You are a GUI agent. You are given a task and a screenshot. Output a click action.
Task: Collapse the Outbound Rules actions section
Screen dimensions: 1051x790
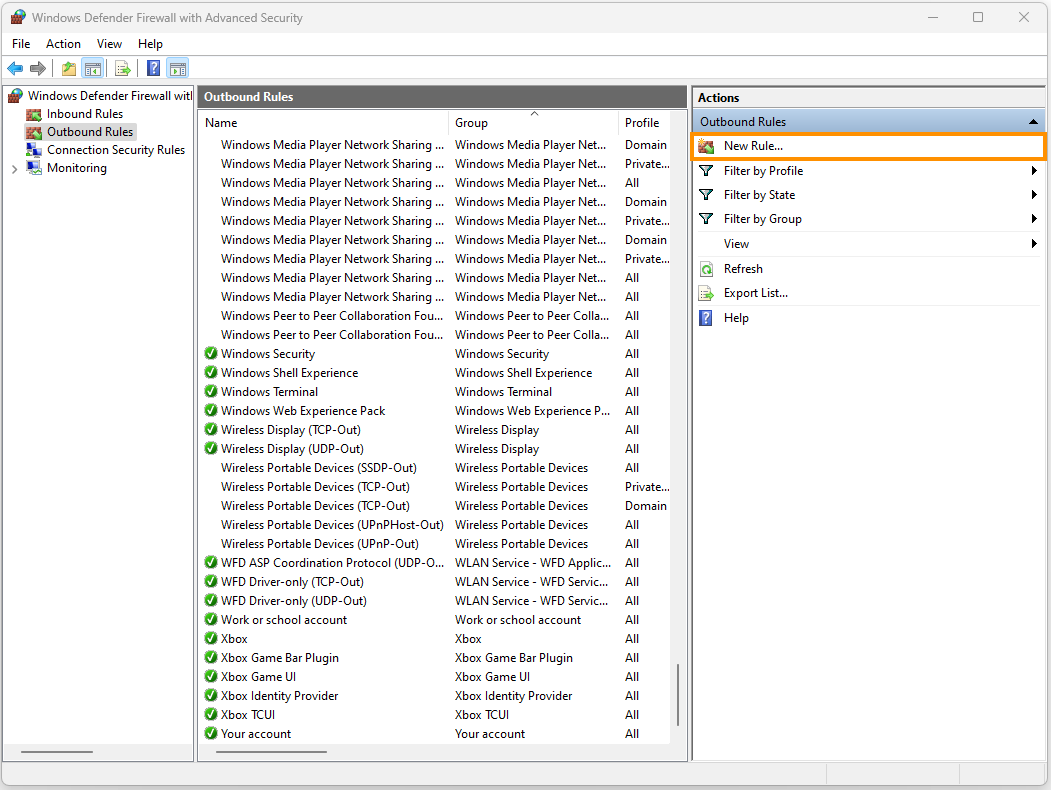1033,122
